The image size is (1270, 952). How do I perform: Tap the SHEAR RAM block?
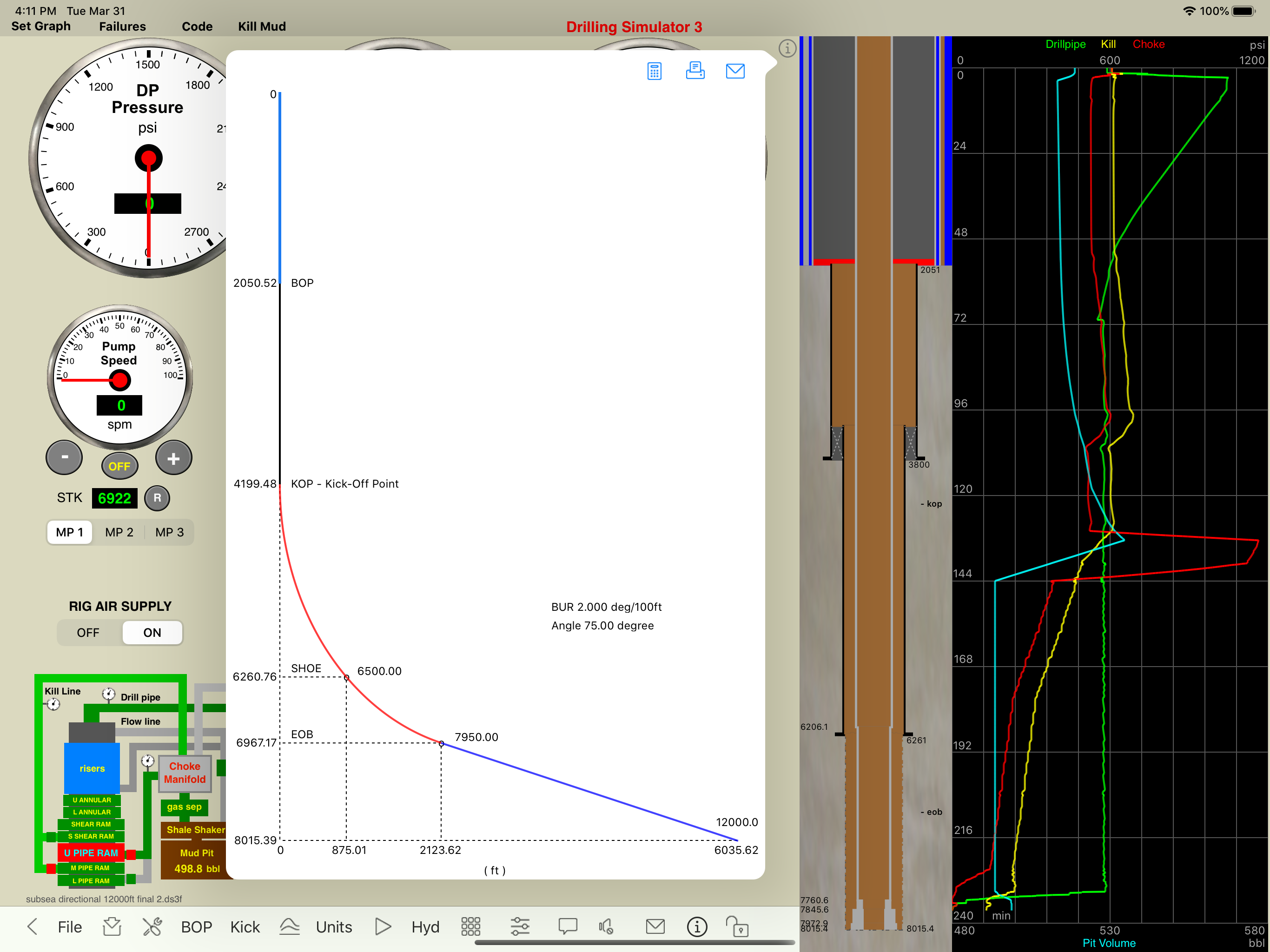(x=91, y=824)
